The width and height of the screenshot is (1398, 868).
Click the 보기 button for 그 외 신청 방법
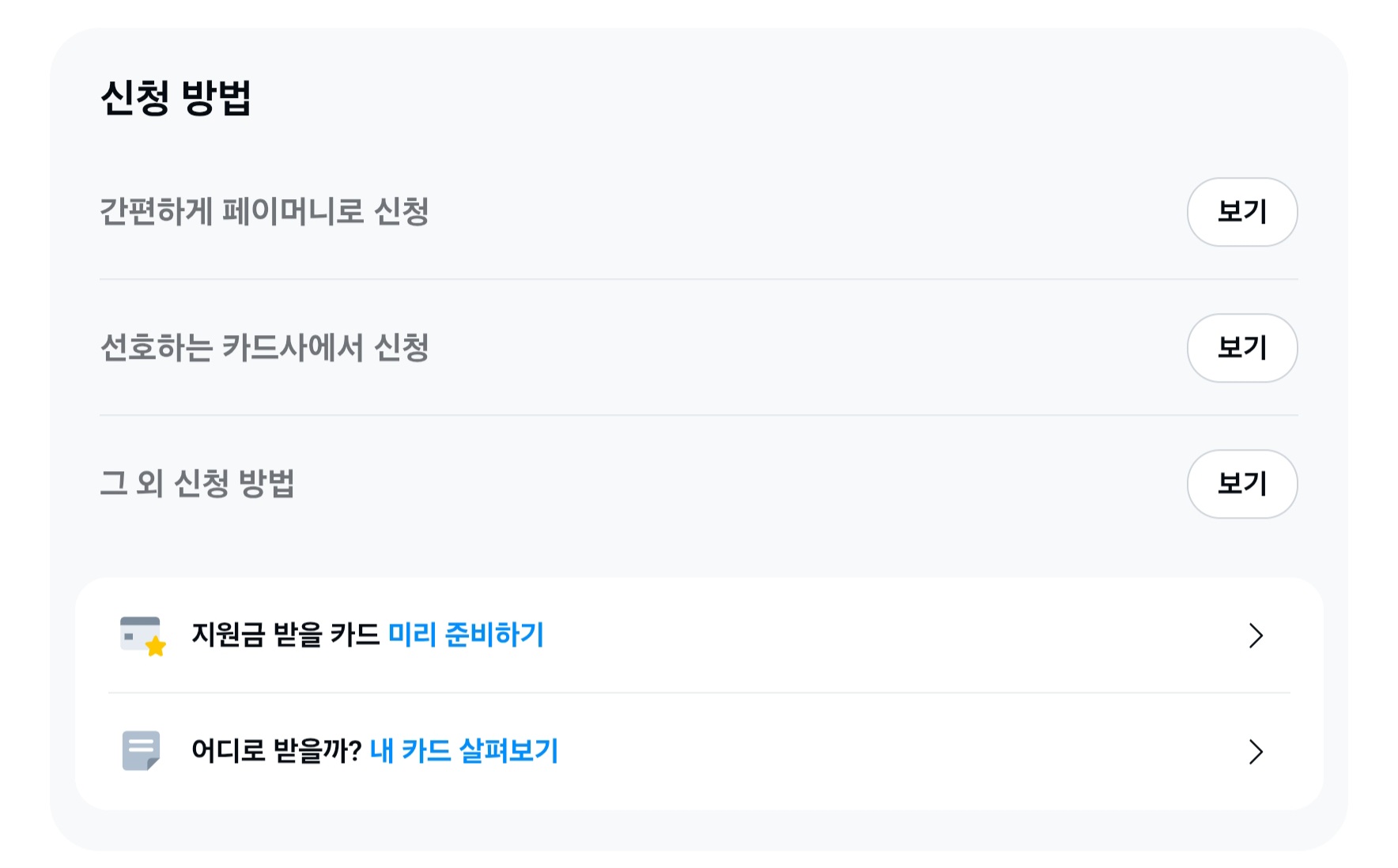tap(1241, 484)
